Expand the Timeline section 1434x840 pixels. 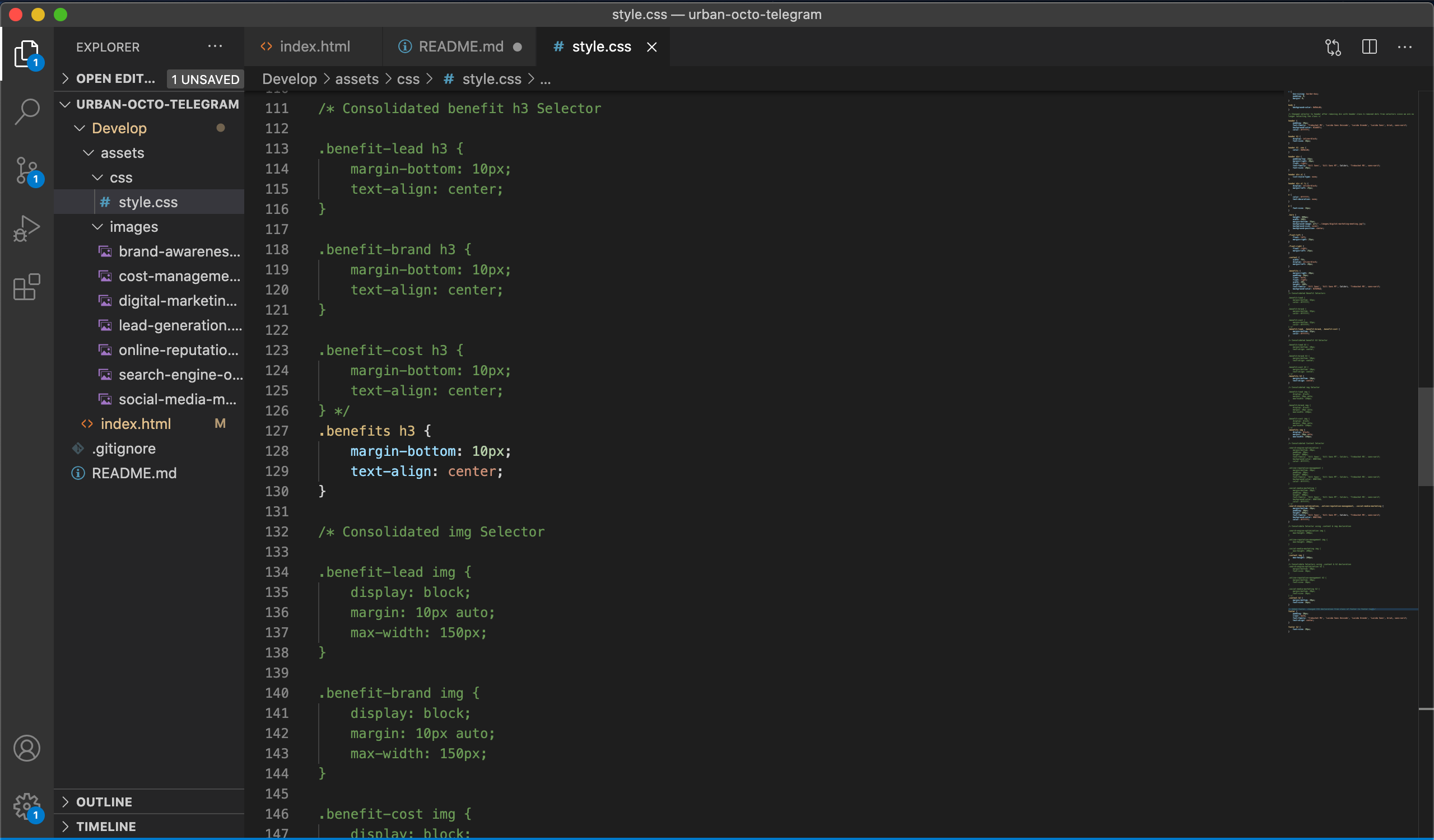pyautogui.click(x=65, y=827)
